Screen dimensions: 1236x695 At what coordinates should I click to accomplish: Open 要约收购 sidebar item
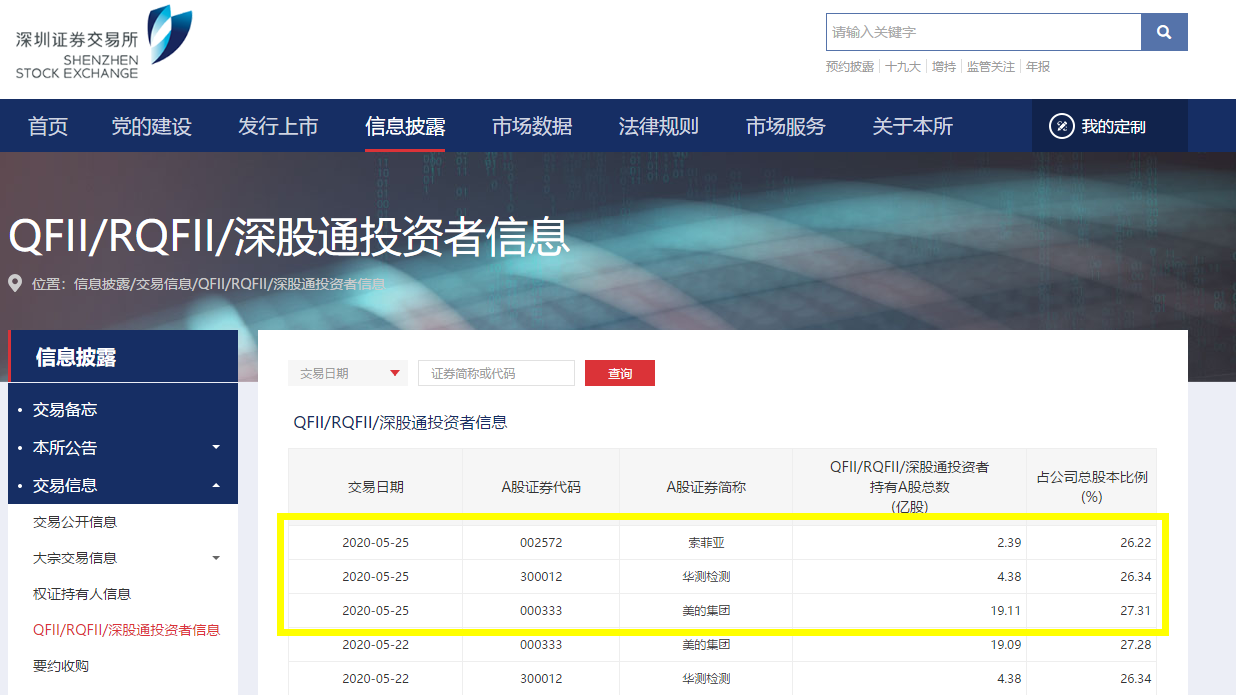click(x=61, y=666)
